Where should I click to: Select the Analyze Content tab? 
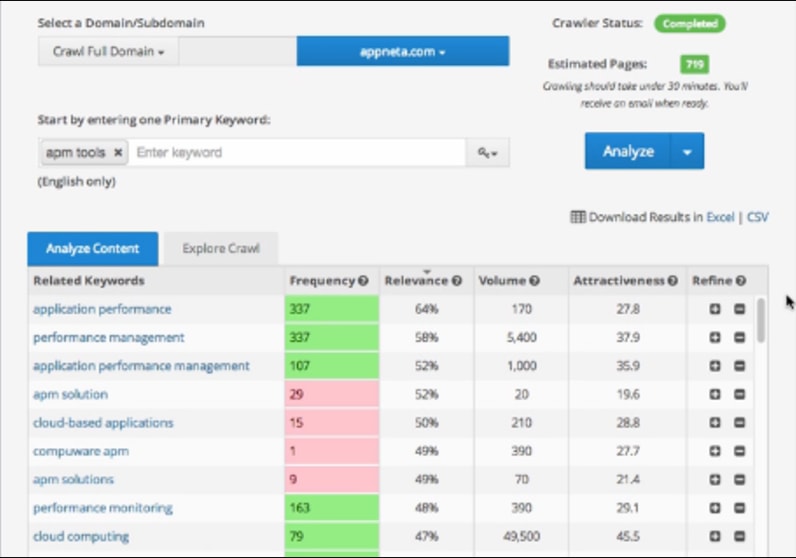click(x=91, y=249)
